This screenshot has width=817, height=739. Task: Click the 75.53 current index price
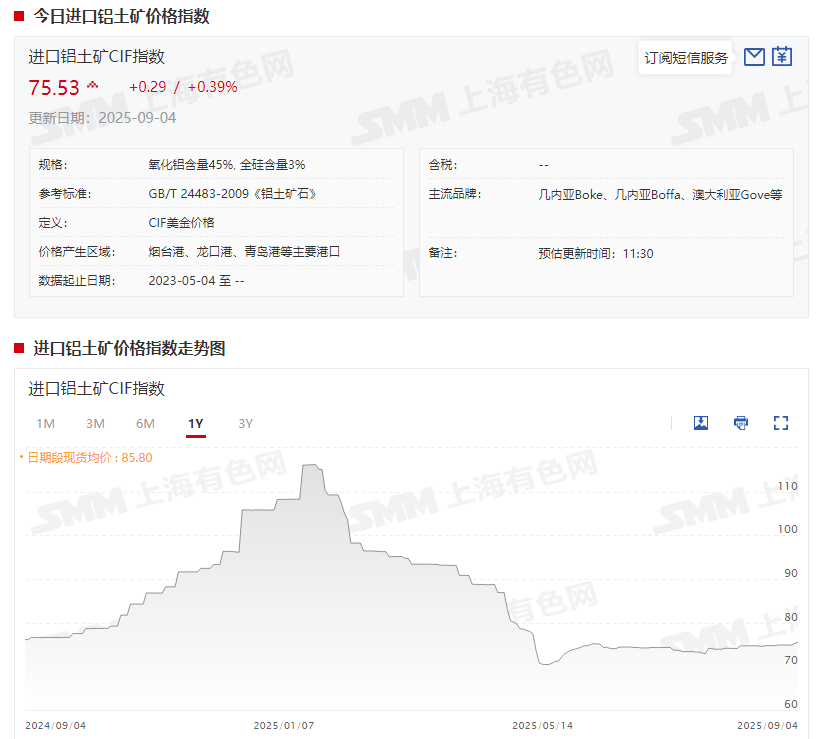(54, 88)
